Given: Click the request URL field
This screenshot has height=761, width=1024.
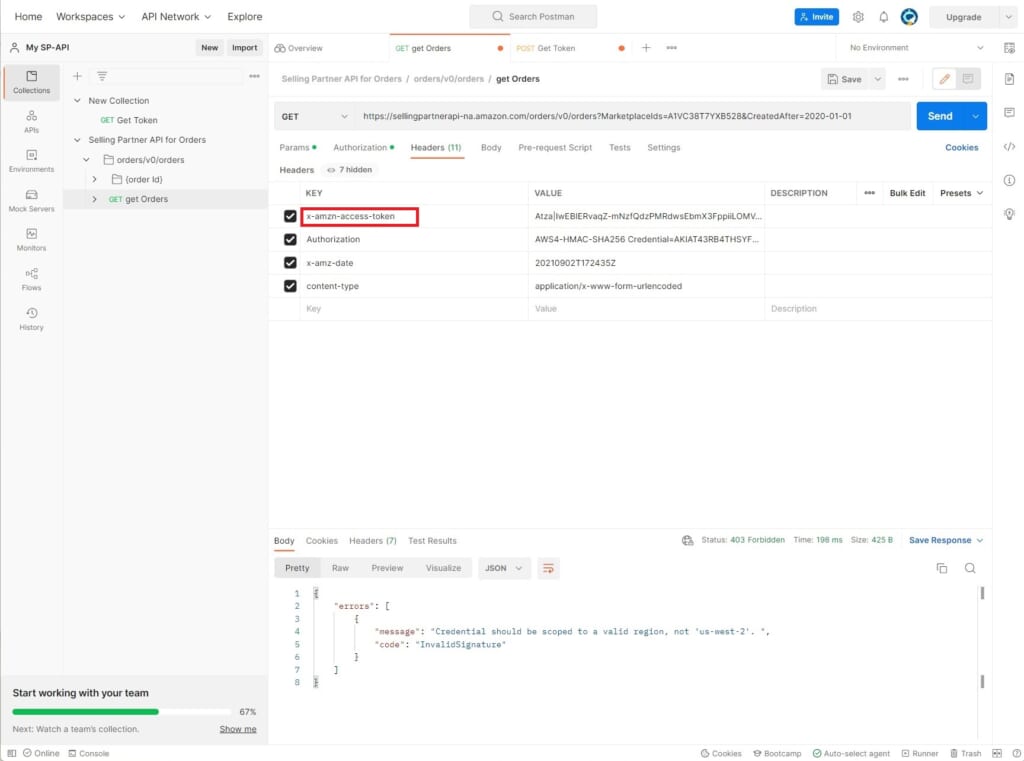Looking at the screenshot, I should (x=632, y=116).
